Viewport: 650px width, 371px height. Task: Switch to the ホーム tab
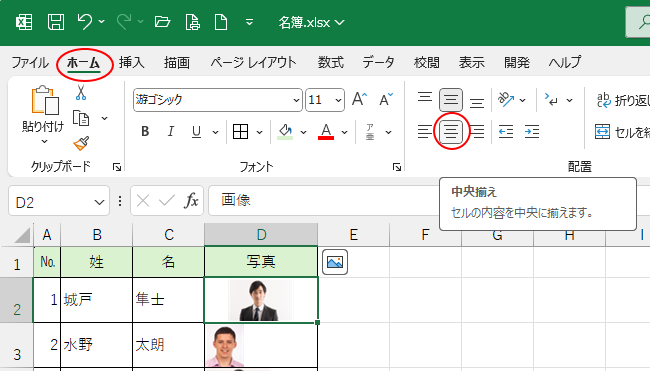tap(84, 63)
